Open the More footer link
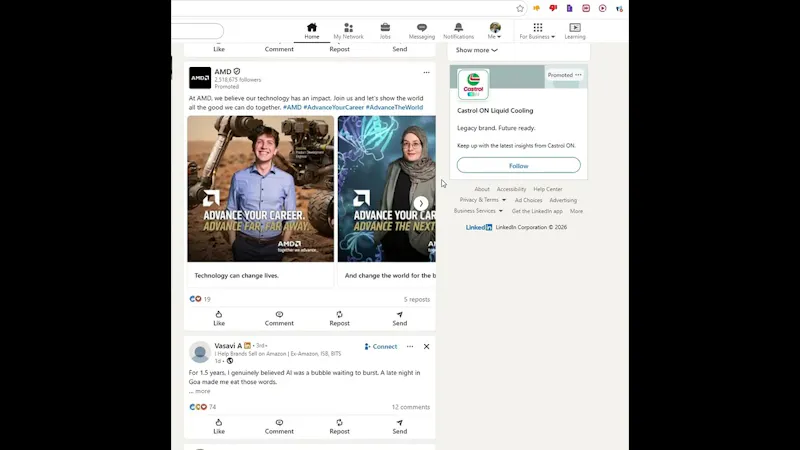800x450 pixels. [x=576, y=211]
